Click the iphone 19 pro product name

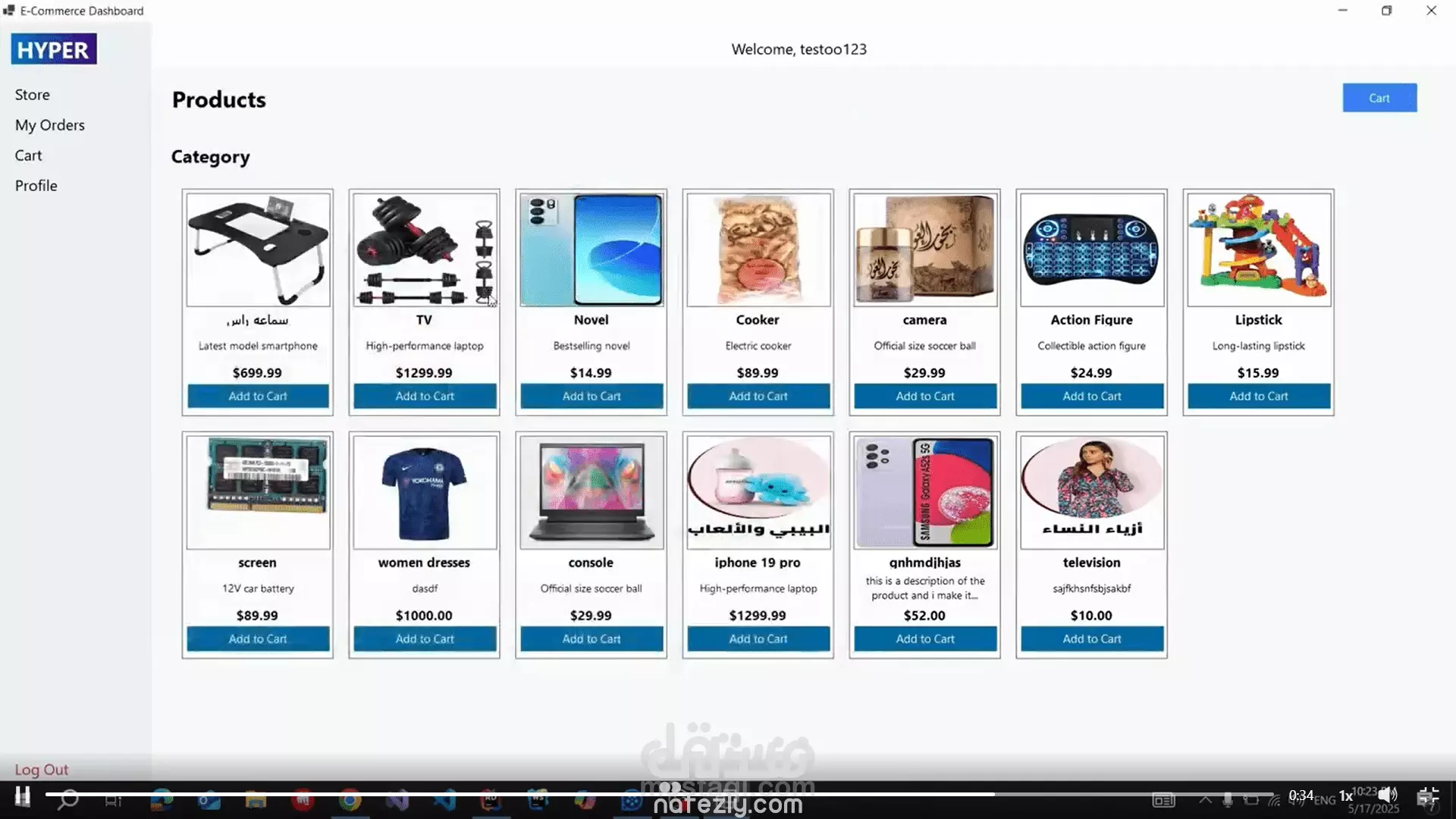click(758, 563)
